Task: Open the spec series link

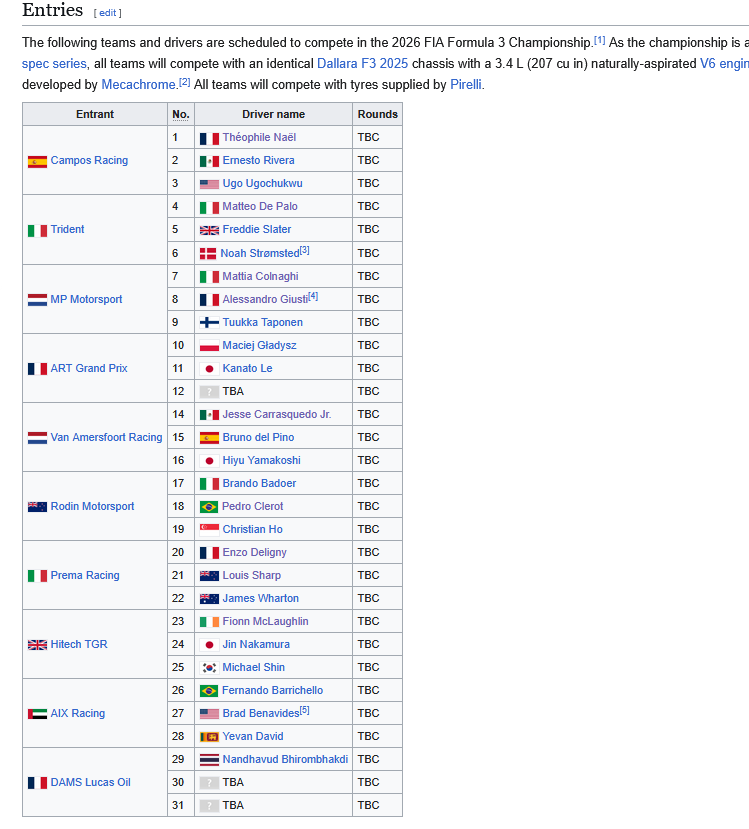Action: coord(54,63)
